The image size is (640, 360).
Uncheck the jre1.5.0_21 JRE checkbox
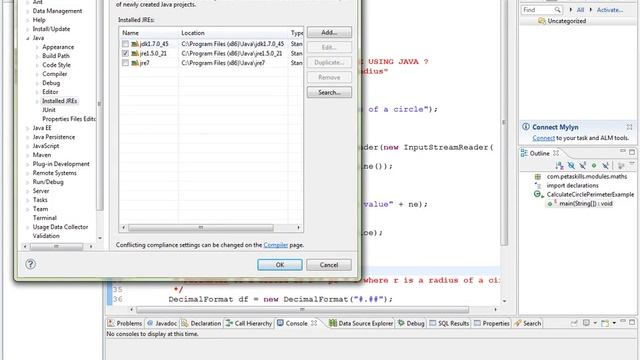click(125, 53)
